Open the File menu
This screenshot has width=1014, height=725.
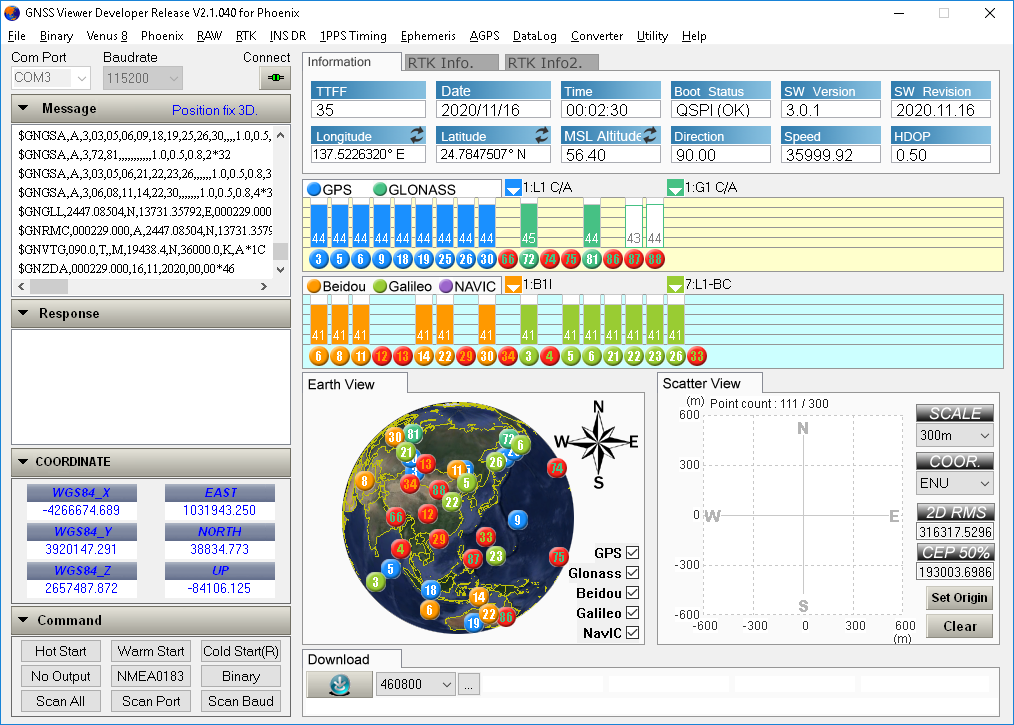(17, 36)
